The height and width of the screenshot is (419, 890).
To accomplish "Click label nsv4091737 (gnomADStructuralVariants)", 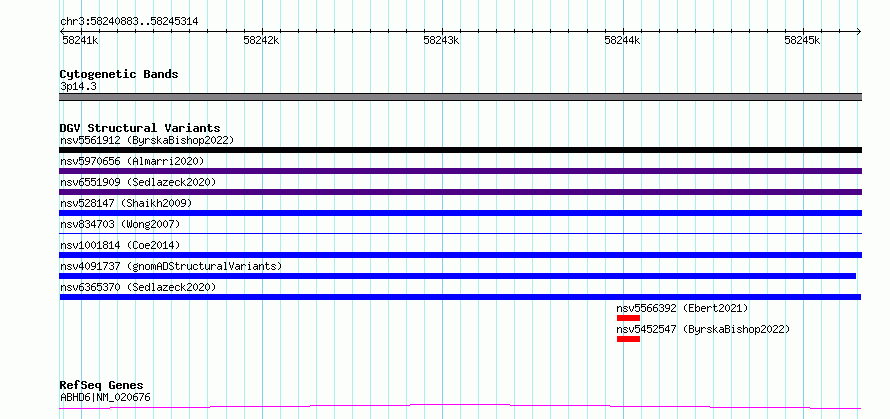I will click(171, 266).
